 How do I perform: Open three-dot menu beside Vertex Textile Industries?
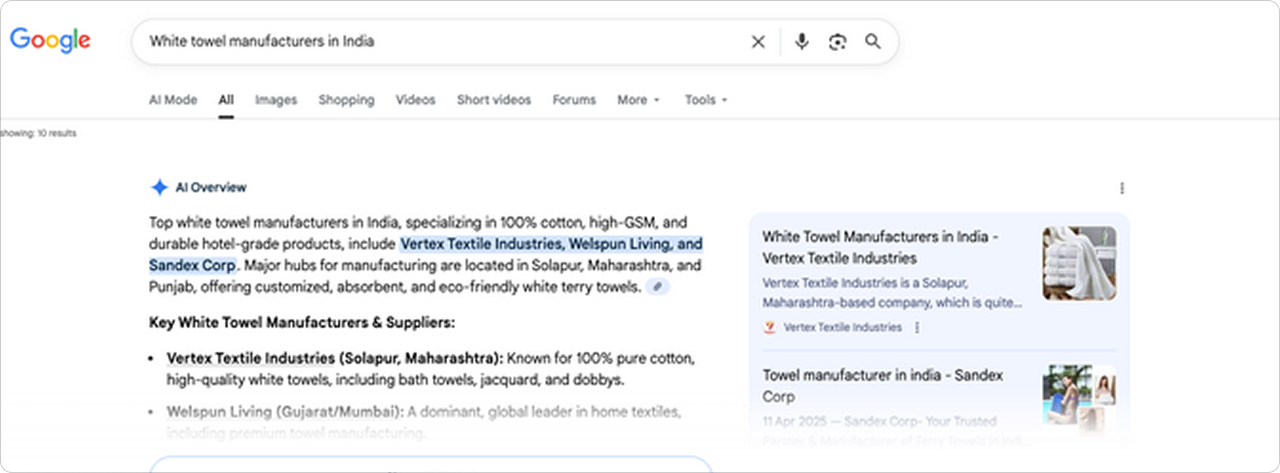(x=917, y=327)
